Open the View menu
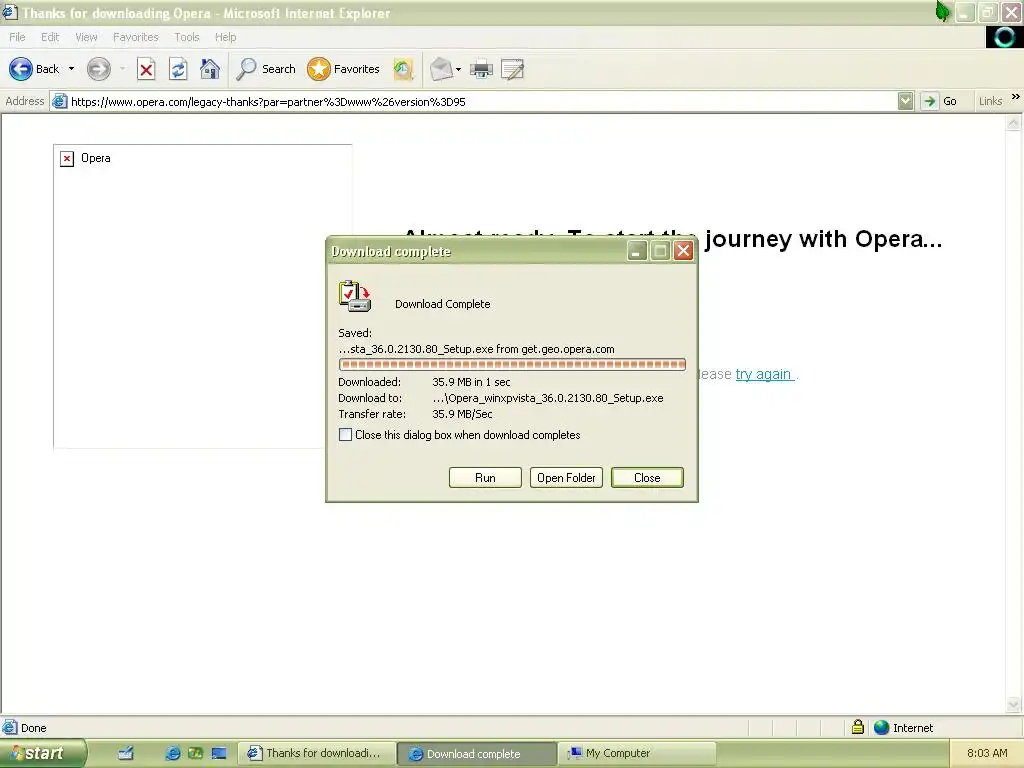This screenshot has width=1024, height=768. tap(86, 37)
